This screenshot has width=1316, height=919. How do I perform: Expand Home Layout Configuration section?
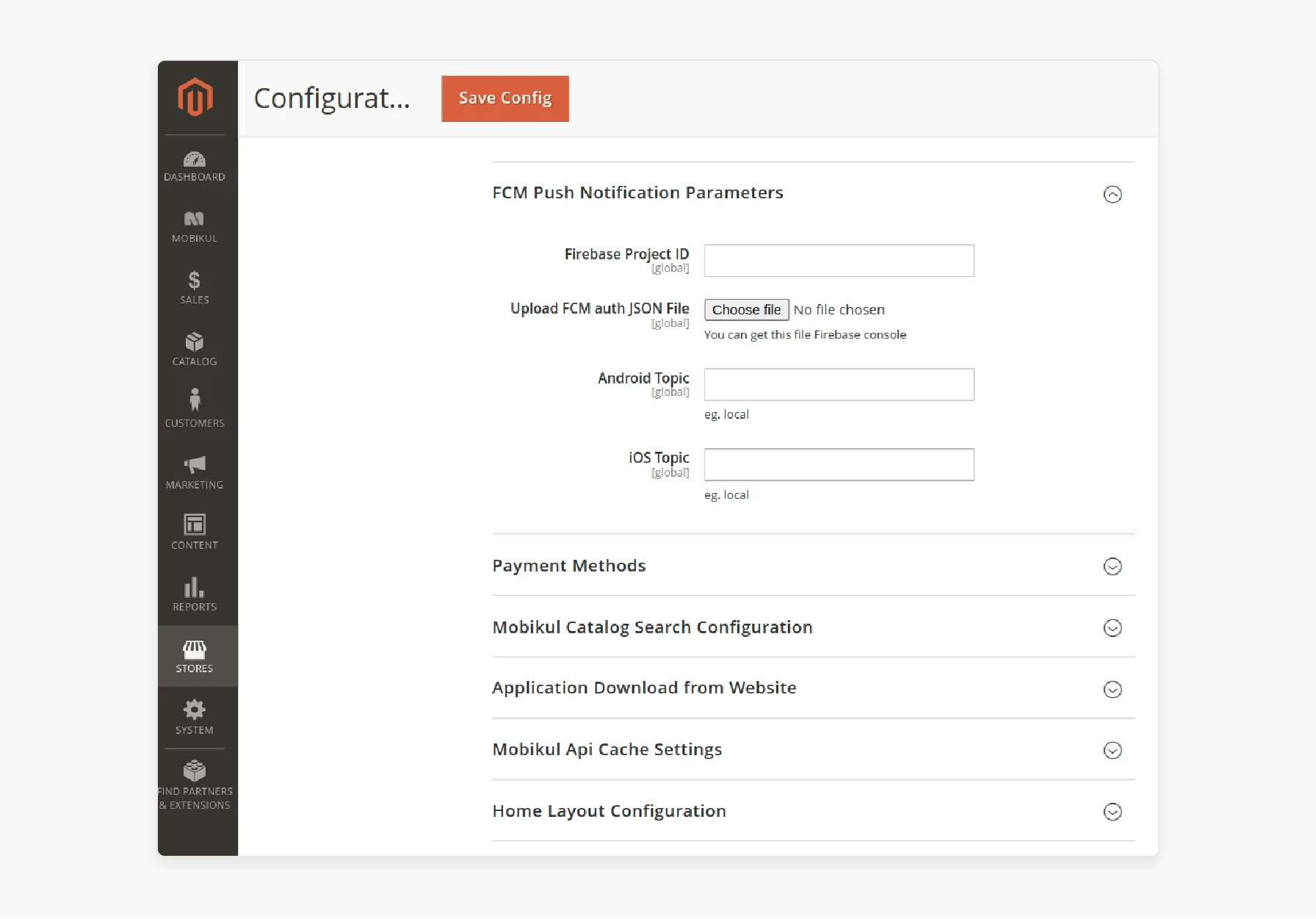pos(1113,812)
